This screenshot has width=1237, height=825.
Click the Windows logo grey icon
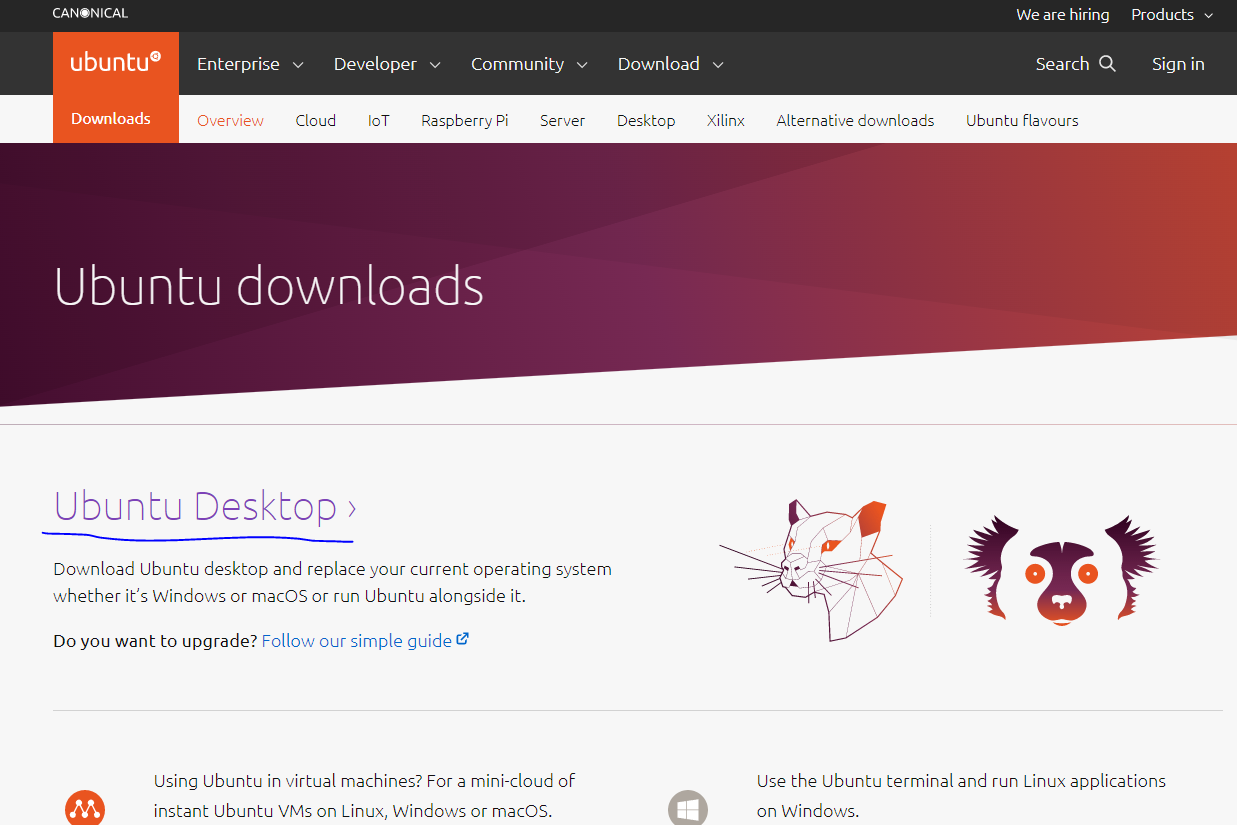click(688, 807)
